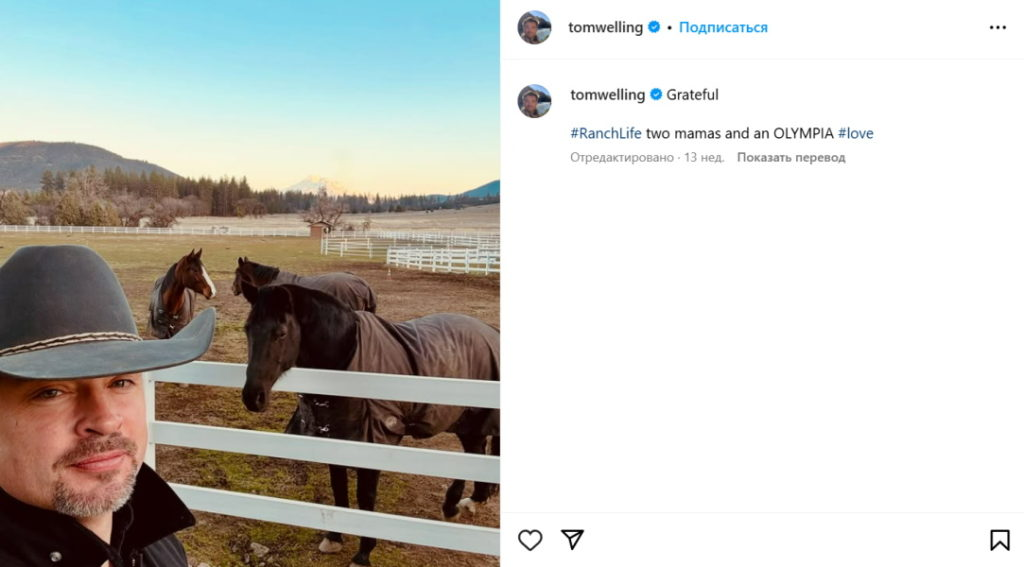
Task: Click the Отредактировано edited label
Action: (622, 157)
